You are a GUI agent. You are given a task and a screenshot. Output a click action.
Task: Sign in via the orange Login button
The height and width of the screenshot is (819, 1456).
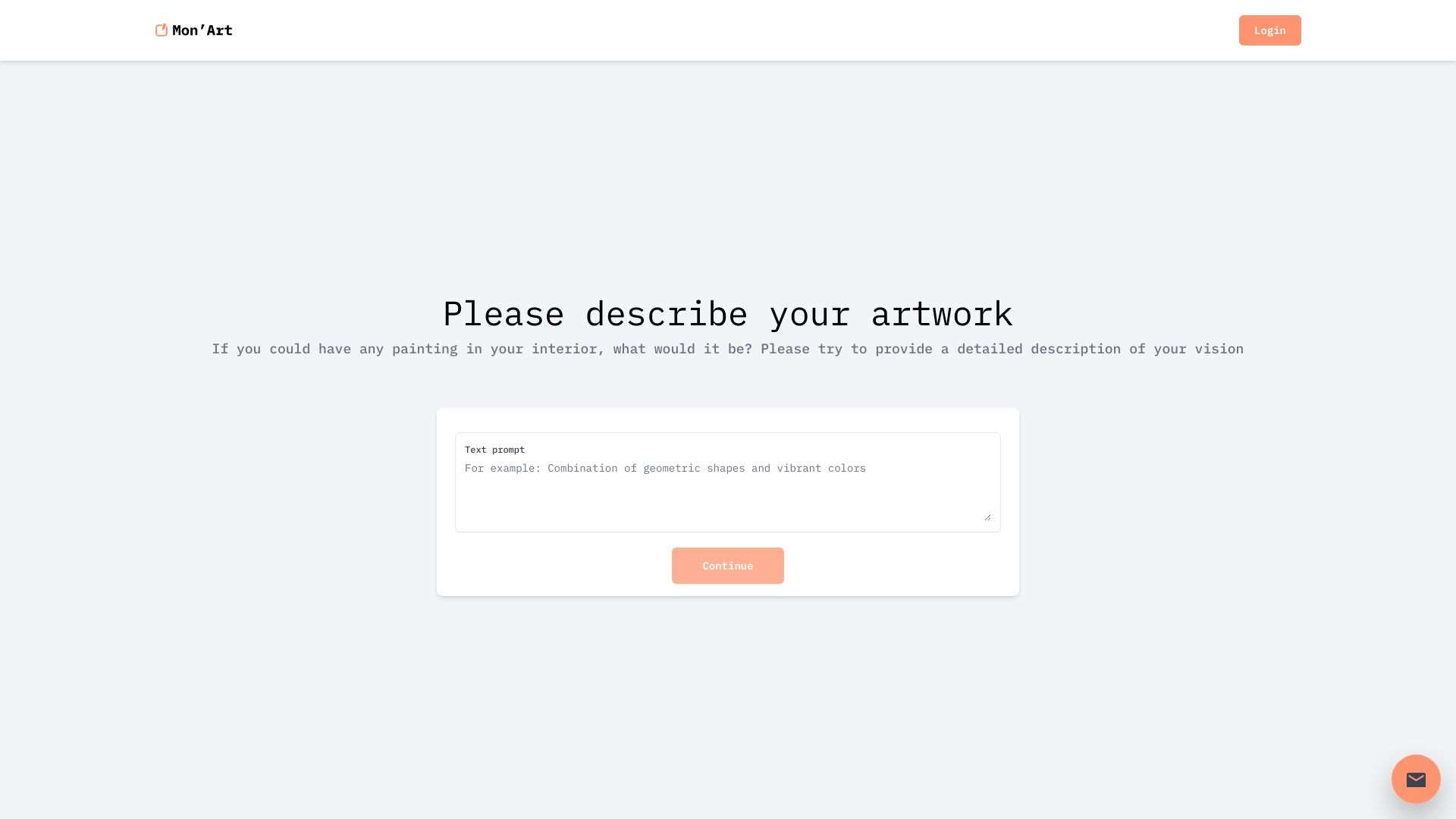[x=1269, y=30]
